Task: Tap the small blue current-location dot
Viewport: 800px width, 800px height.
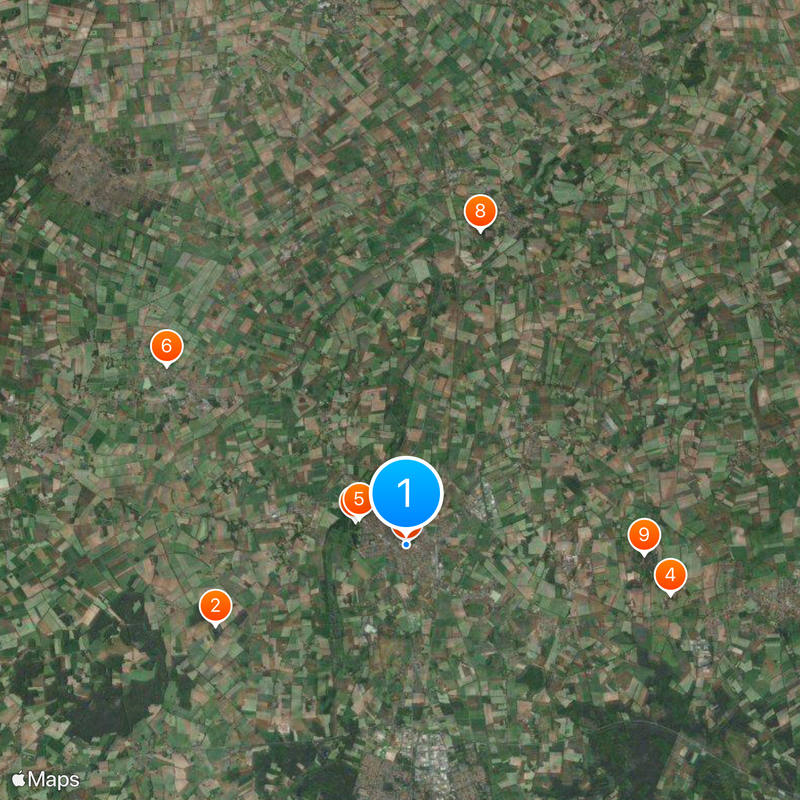Action: (x=406, y=545)
